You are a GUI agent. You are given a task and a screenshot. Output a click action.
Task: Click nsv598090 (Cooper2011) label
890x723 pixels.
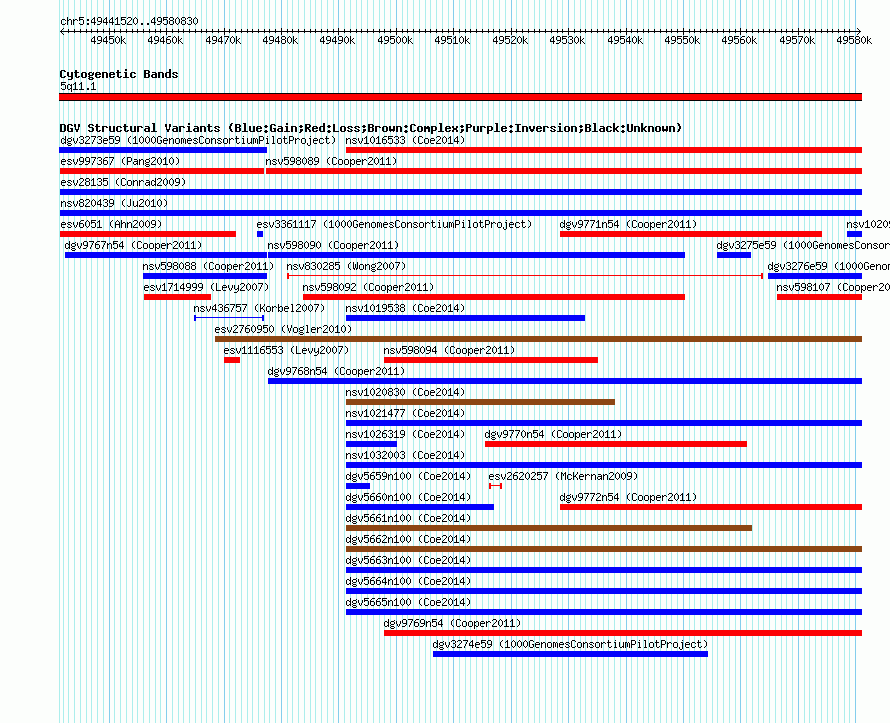[334, 245]
